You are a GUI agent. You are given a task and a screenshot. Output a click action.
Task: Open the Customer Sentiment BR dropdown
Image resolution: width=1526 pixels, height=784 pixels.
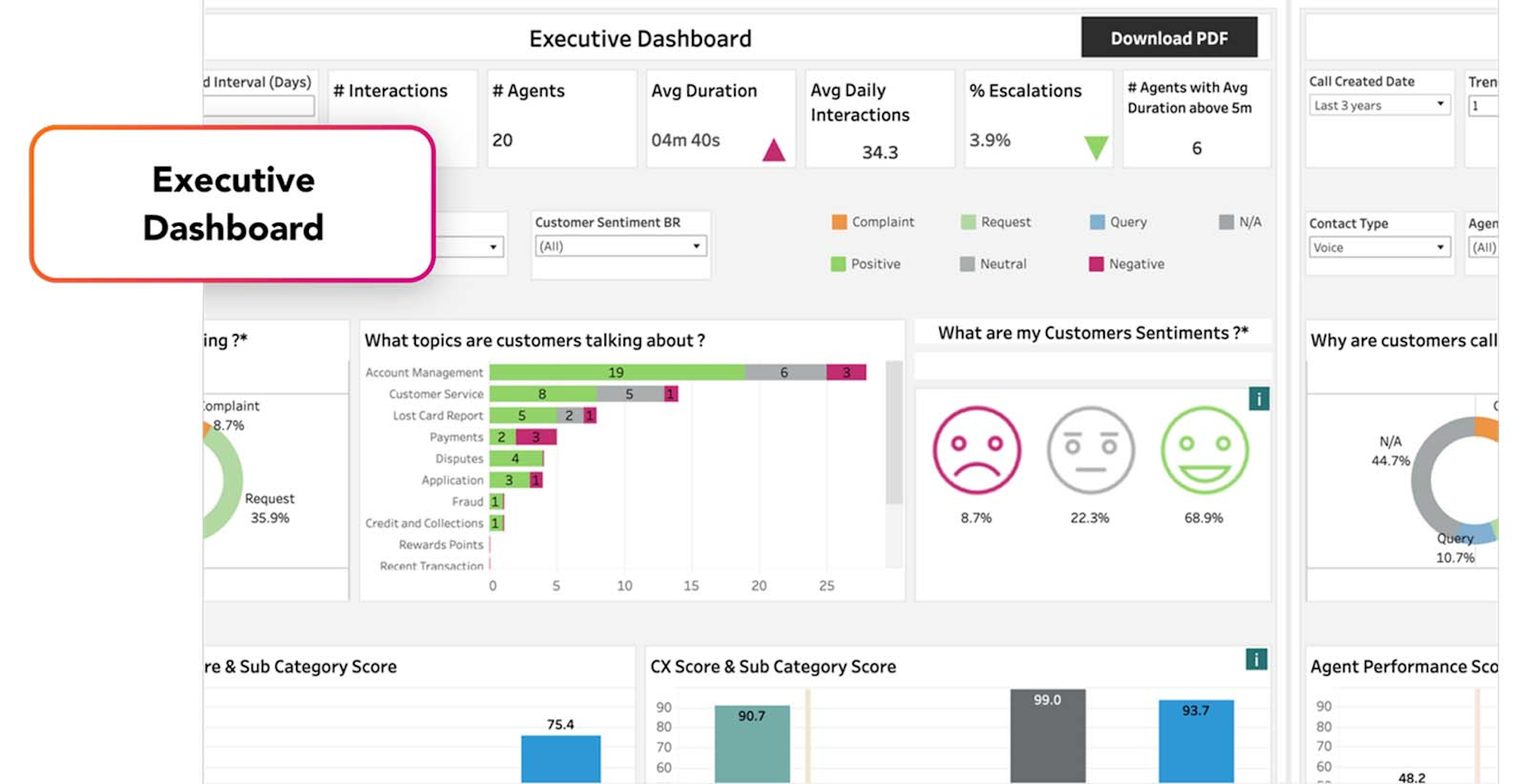pyautogui.click(x=620, y=246)
